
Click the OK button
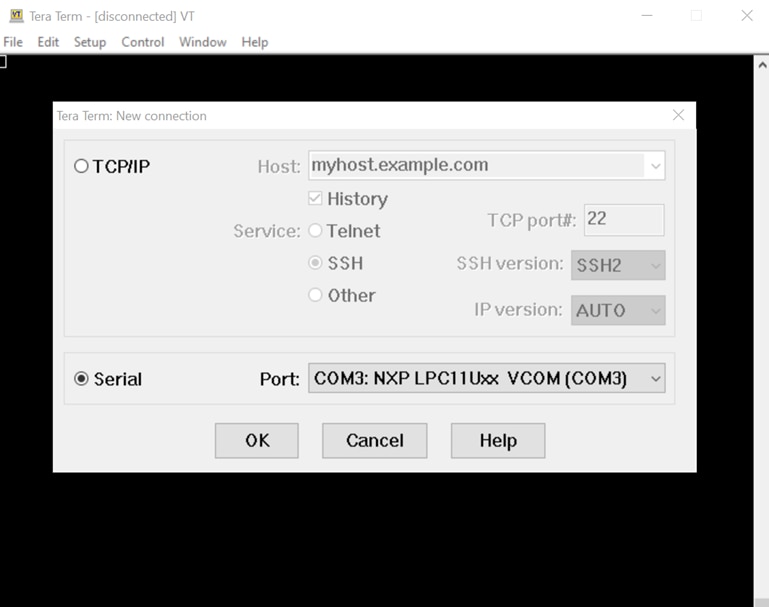(256, 441)
